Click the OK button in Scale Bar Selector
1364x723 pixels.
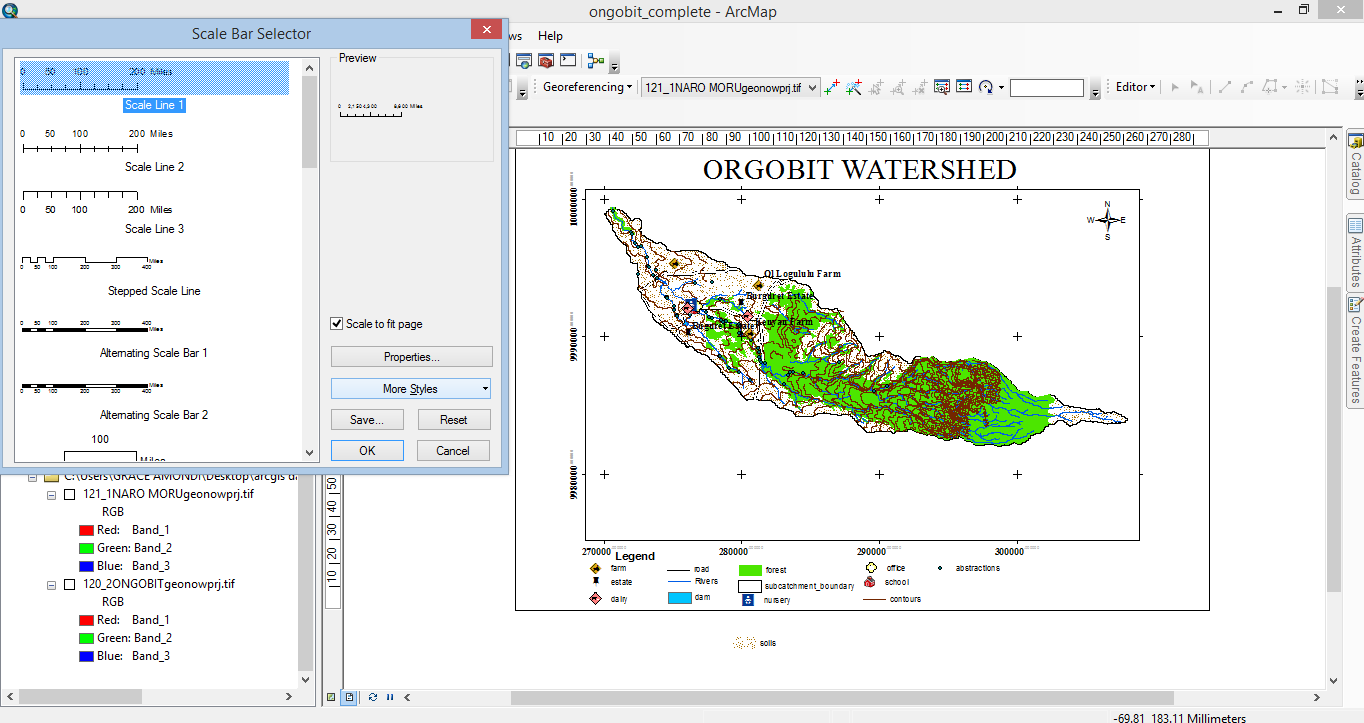pos(366,450)
